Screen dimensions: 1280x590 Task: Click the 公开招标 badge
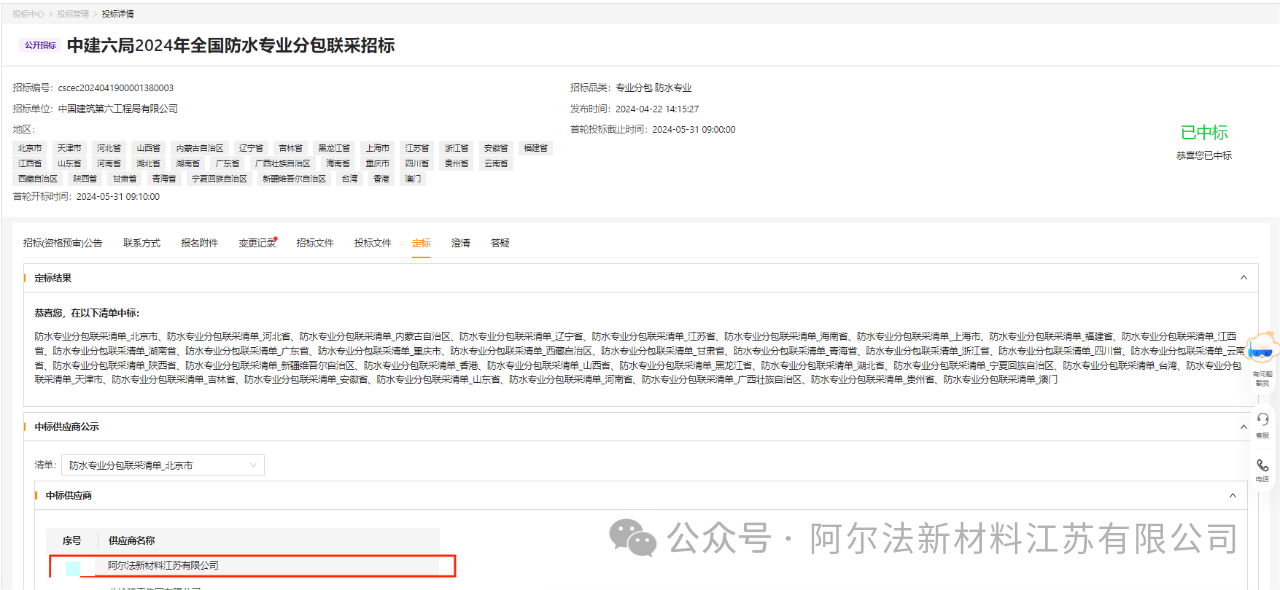point(40,45)
